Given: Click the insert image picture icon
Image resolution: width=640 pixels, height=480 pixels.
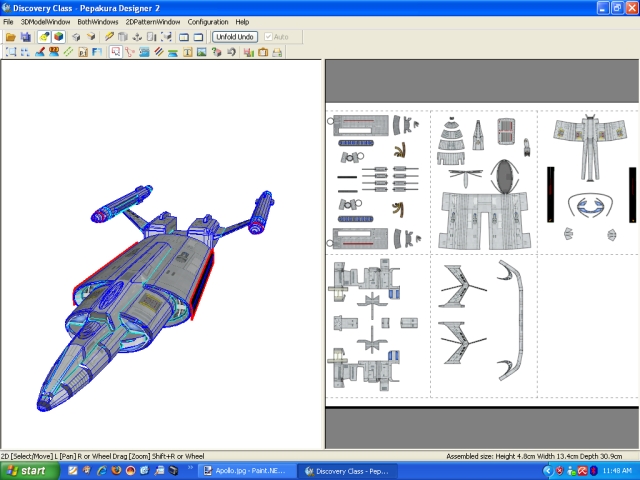Looking at the screenshot, I should tap(202, 52).
